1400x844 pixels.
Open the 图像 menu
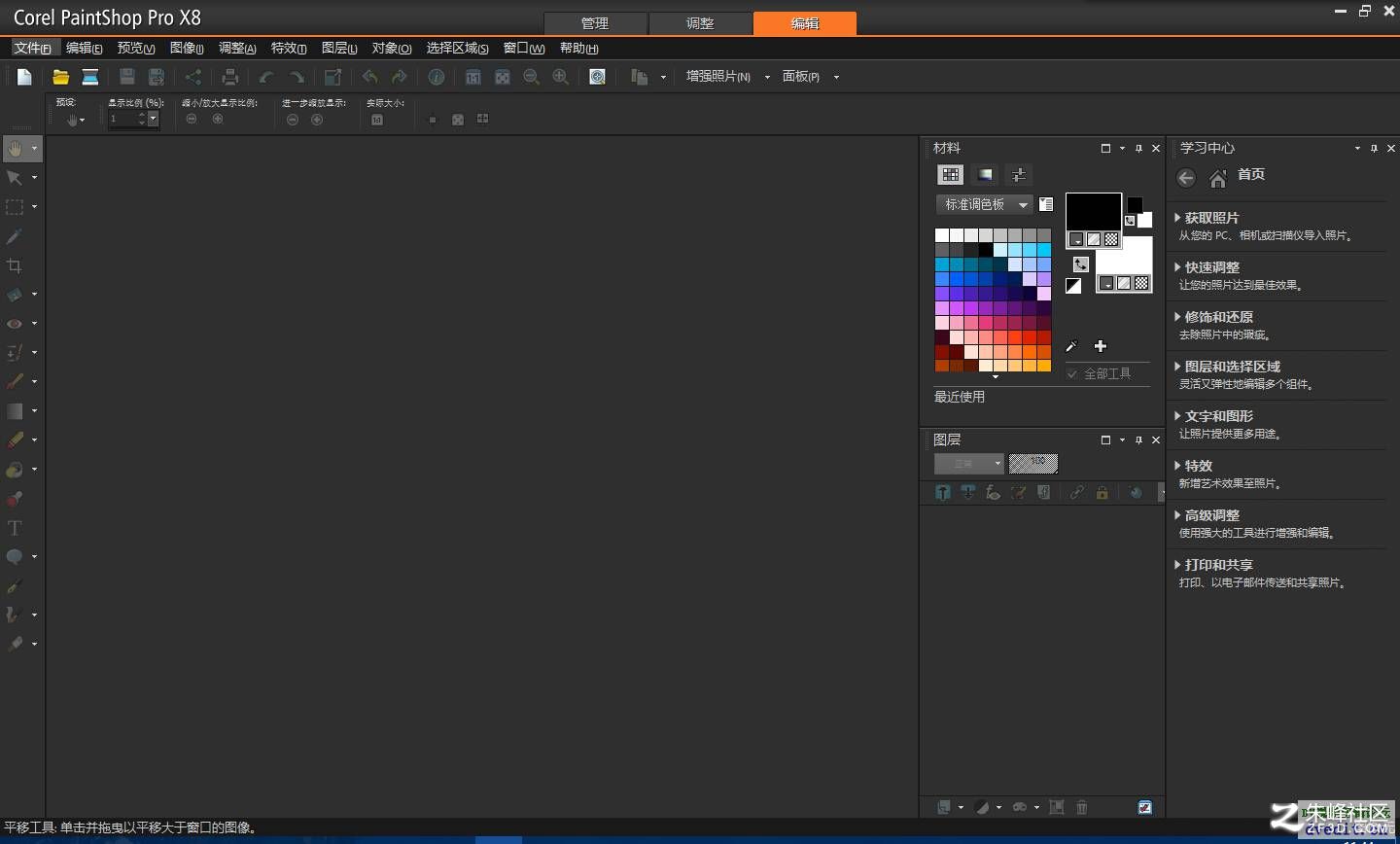tap(187, 48)
